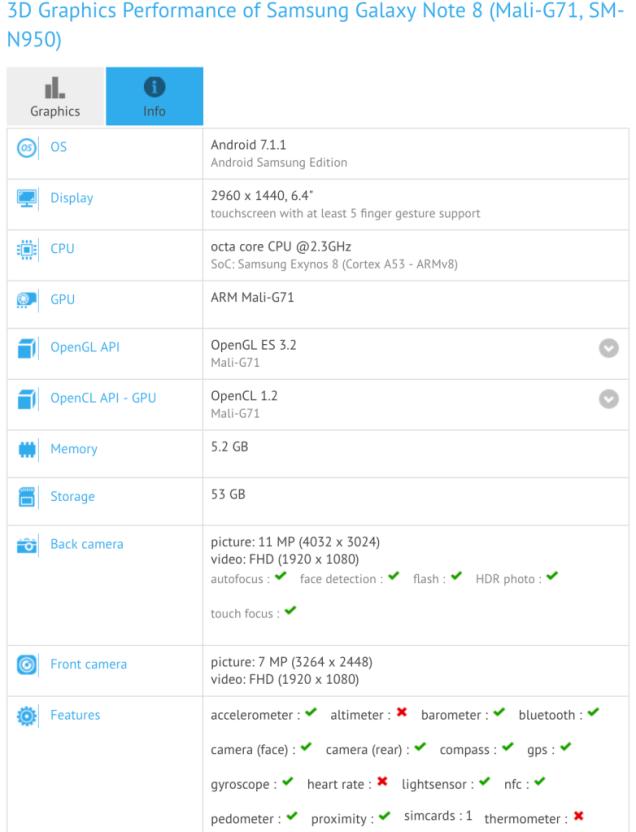Click the Back camera icon
Image resolution: width=636 pixels, height=832 pixels.
27,545
